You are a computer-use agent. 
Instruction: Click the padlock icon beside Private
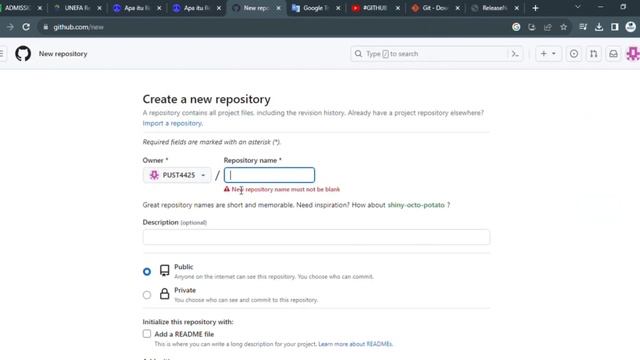point(164,293)
